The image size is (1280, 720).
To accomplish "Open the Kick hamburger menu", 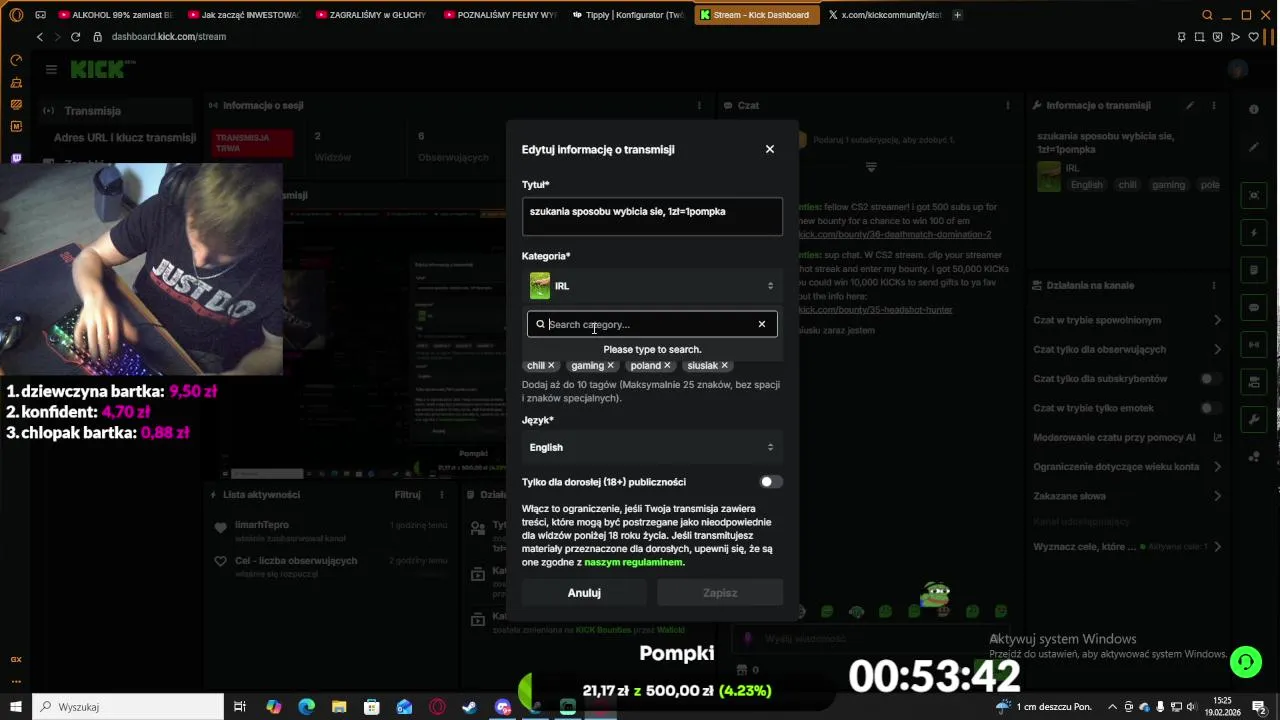I will (51, 69).
